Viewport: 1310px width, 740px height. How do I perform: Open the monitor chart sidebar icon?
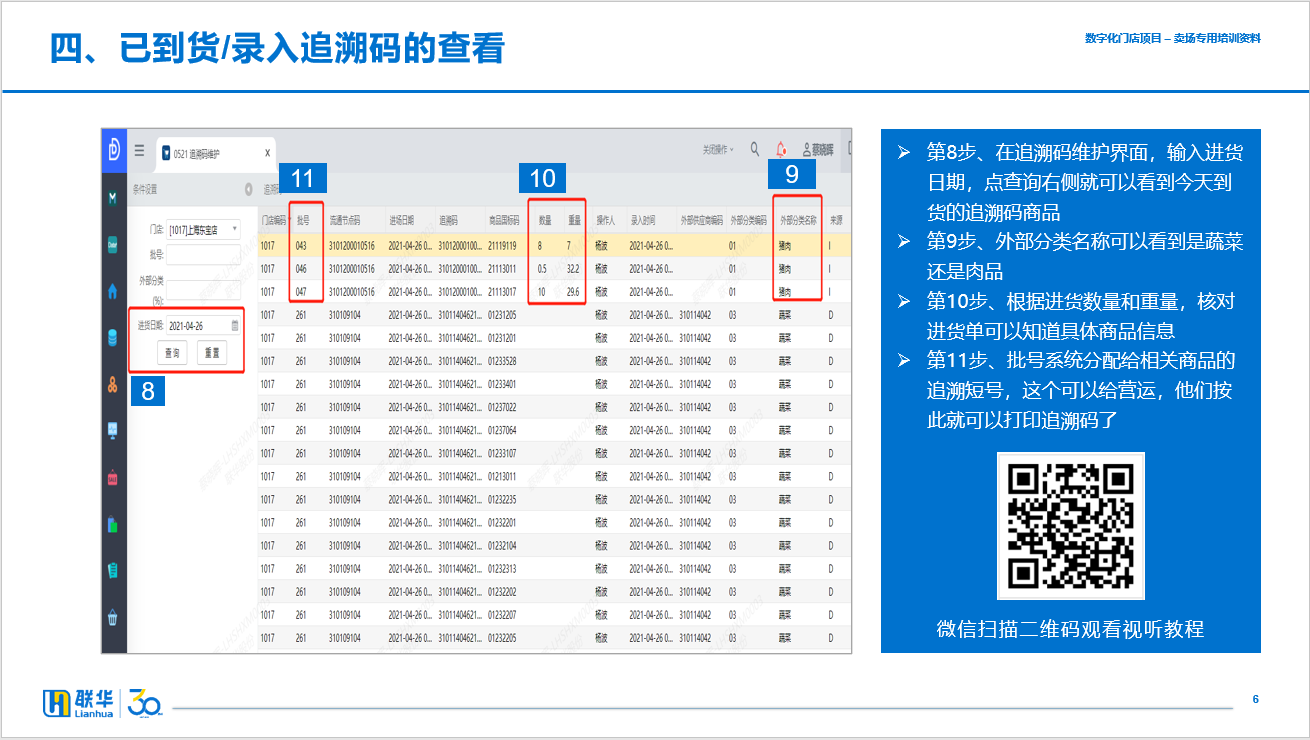[x=113, y=430]
